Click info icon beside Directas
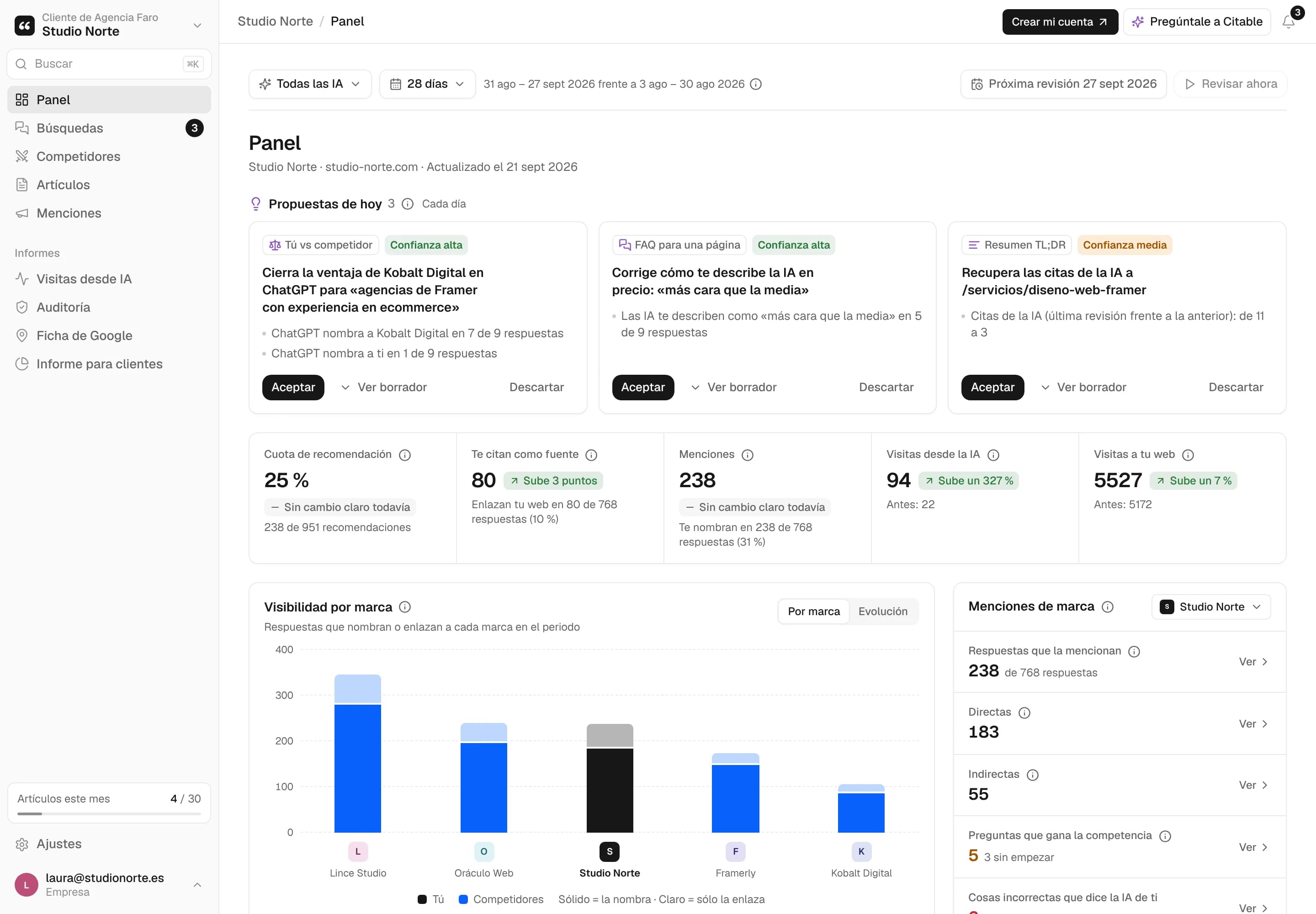The width and height of the screenshot is (1316, 914). [x=1024, y=712]
